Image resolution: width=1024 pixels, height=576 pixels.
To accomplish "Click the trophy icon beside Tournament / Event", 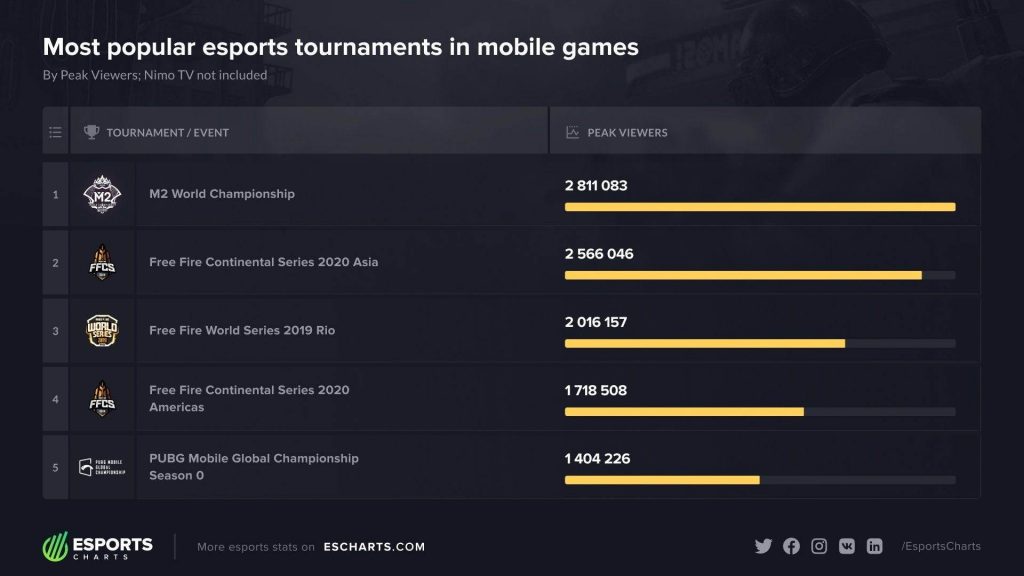I will (x=91, y=132).
